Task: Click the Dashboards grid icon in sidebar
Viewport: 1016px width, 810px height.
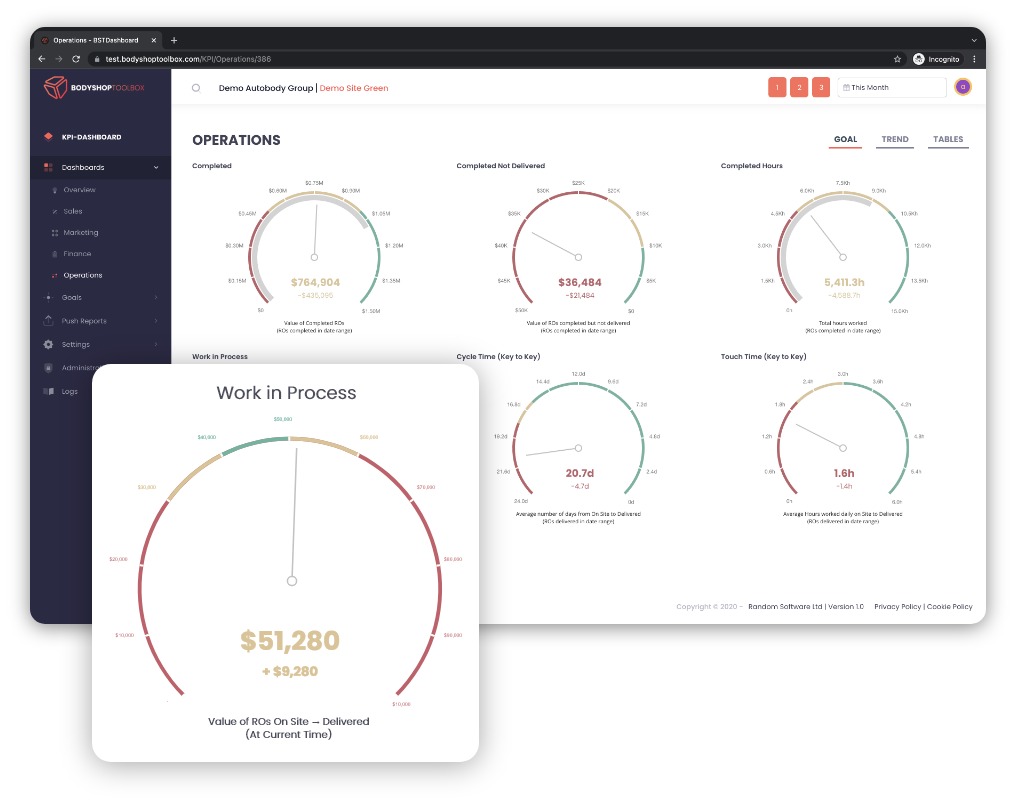Action: (x=49, y=167)
